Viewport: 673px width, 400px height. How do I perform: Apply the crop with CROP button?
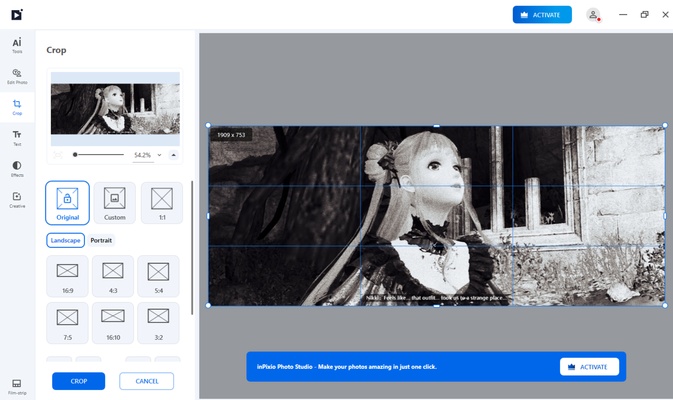point(79,381)
